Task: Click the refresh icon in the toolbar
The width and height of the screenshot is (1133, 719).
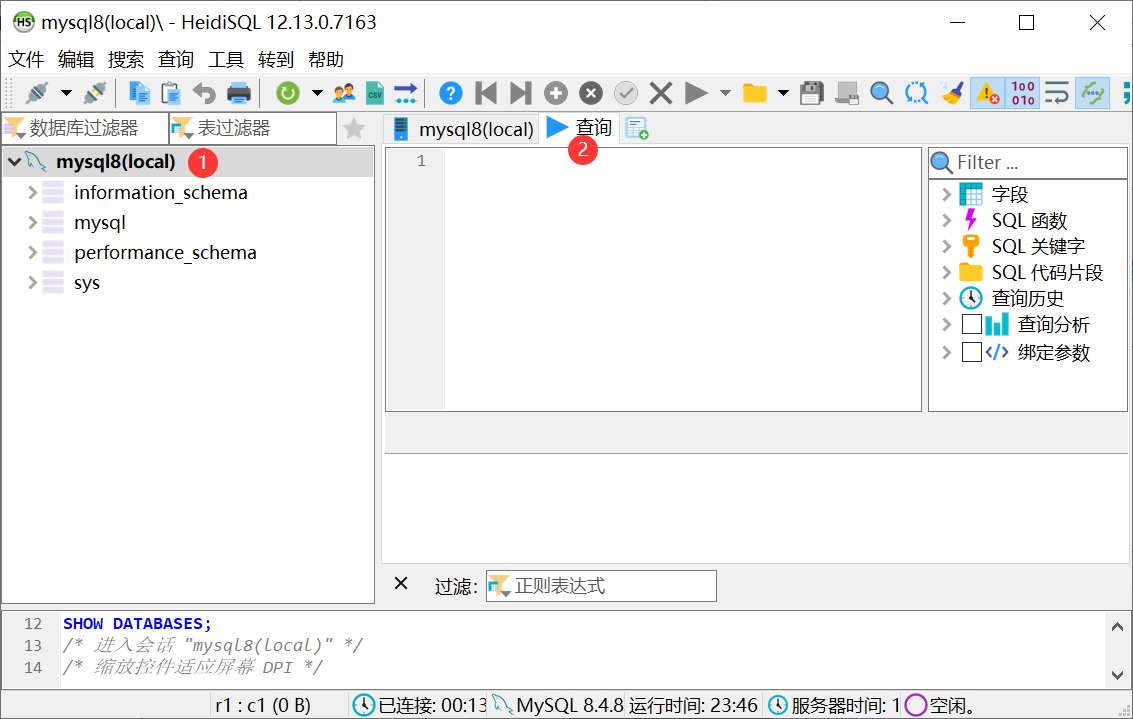Action: coord(287,93)
